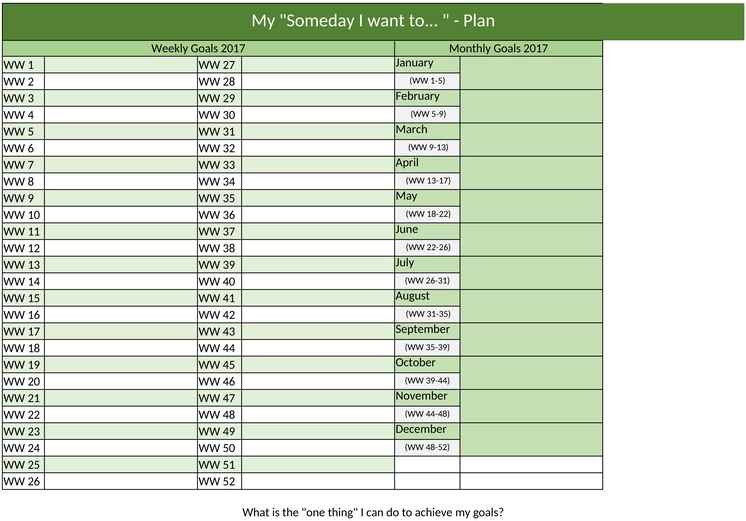
Task: Select the plan title banner
Action: [x=373, y=21]
